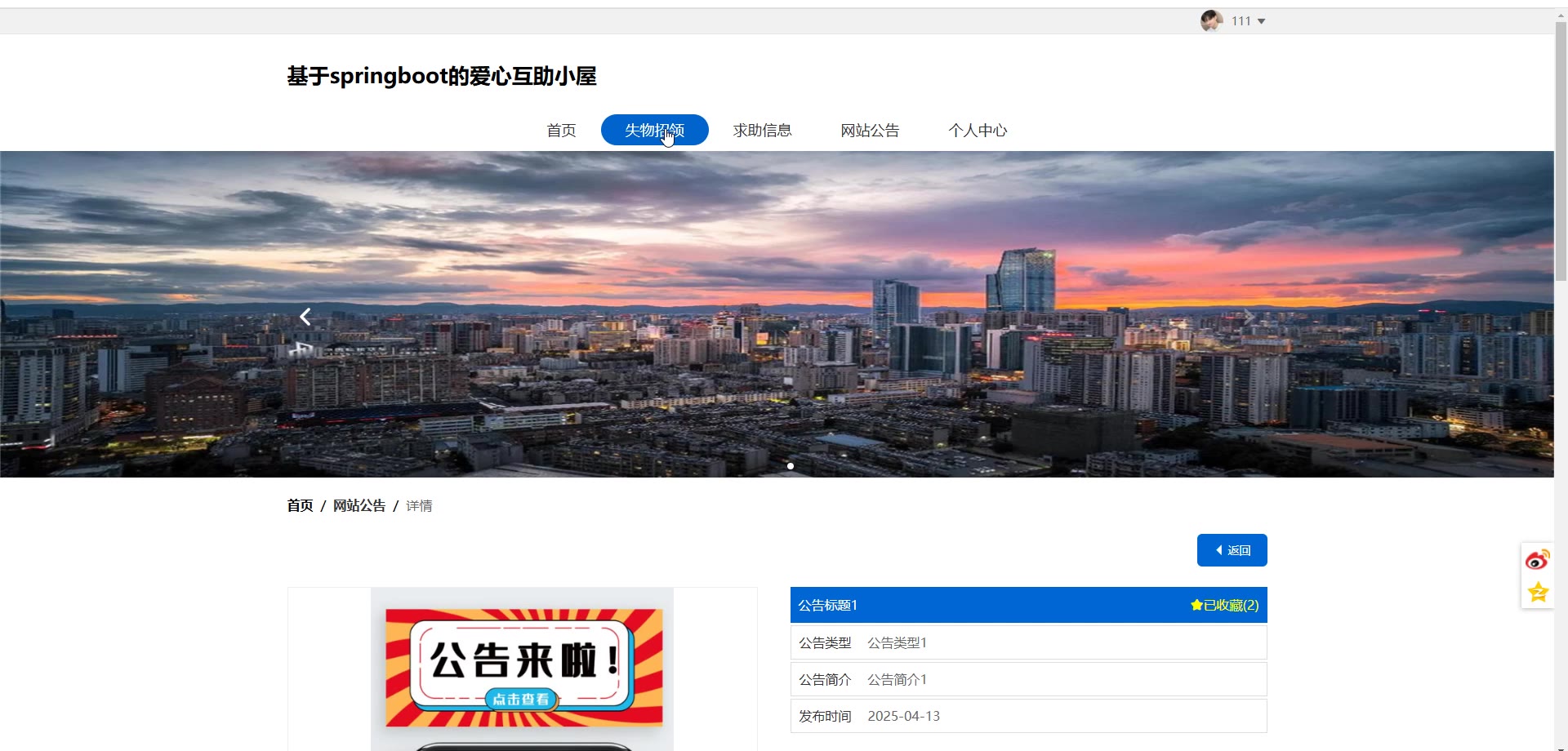Show previous banner slide with left chevron

305,317
